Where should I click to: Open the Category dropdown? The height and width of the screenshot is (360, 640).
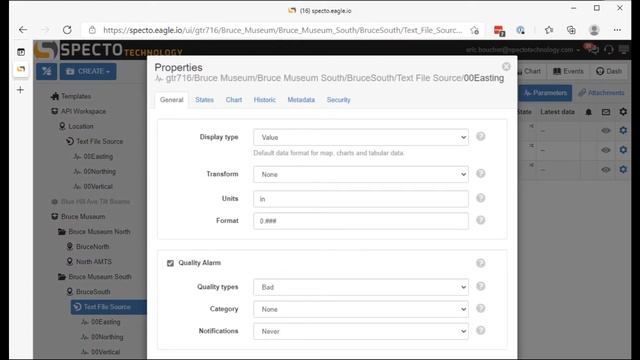point(361,309)
